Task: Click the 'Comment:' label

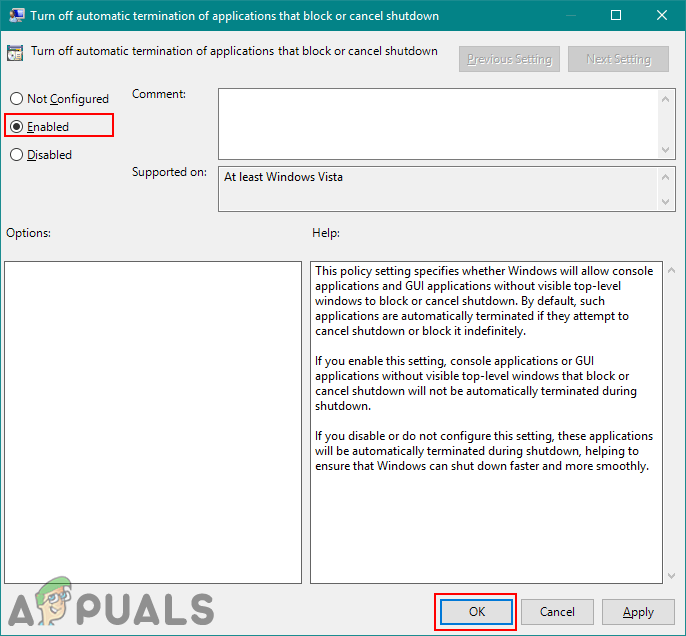Action: tap(159, 94)
